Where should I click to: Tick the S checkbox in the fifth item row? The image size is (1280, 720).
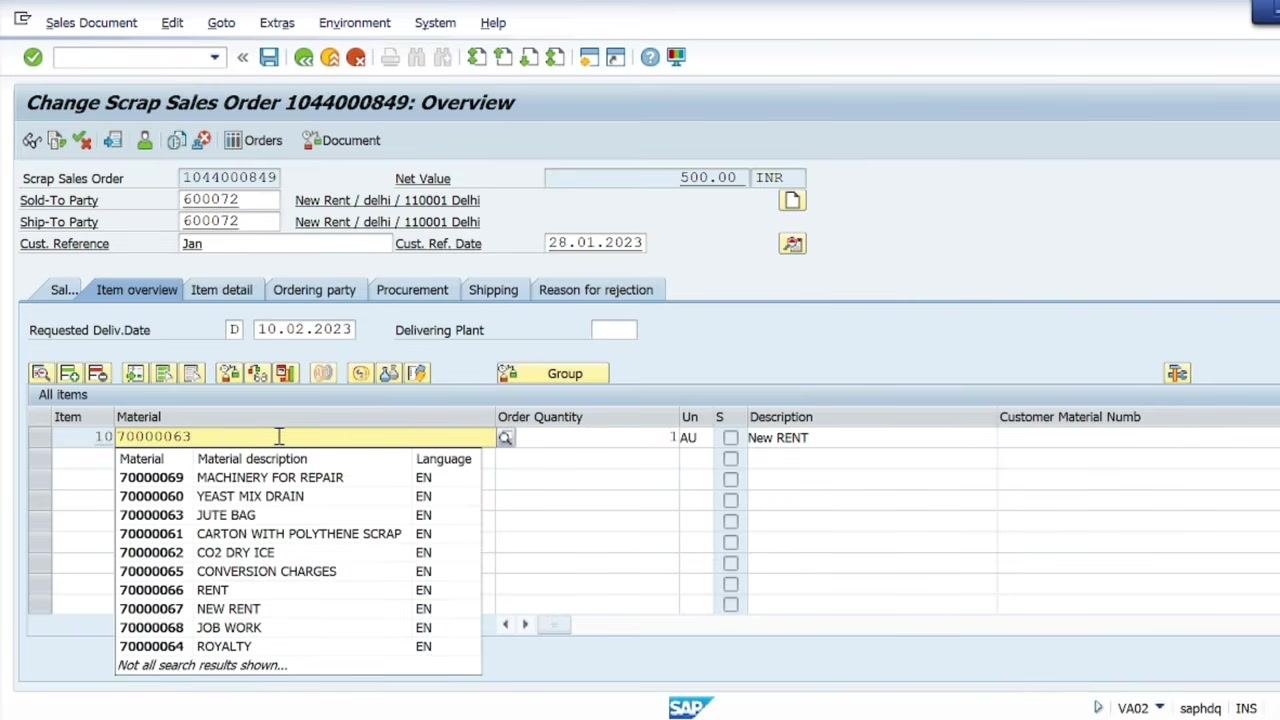pyautogui.click(x=731, y=522)
